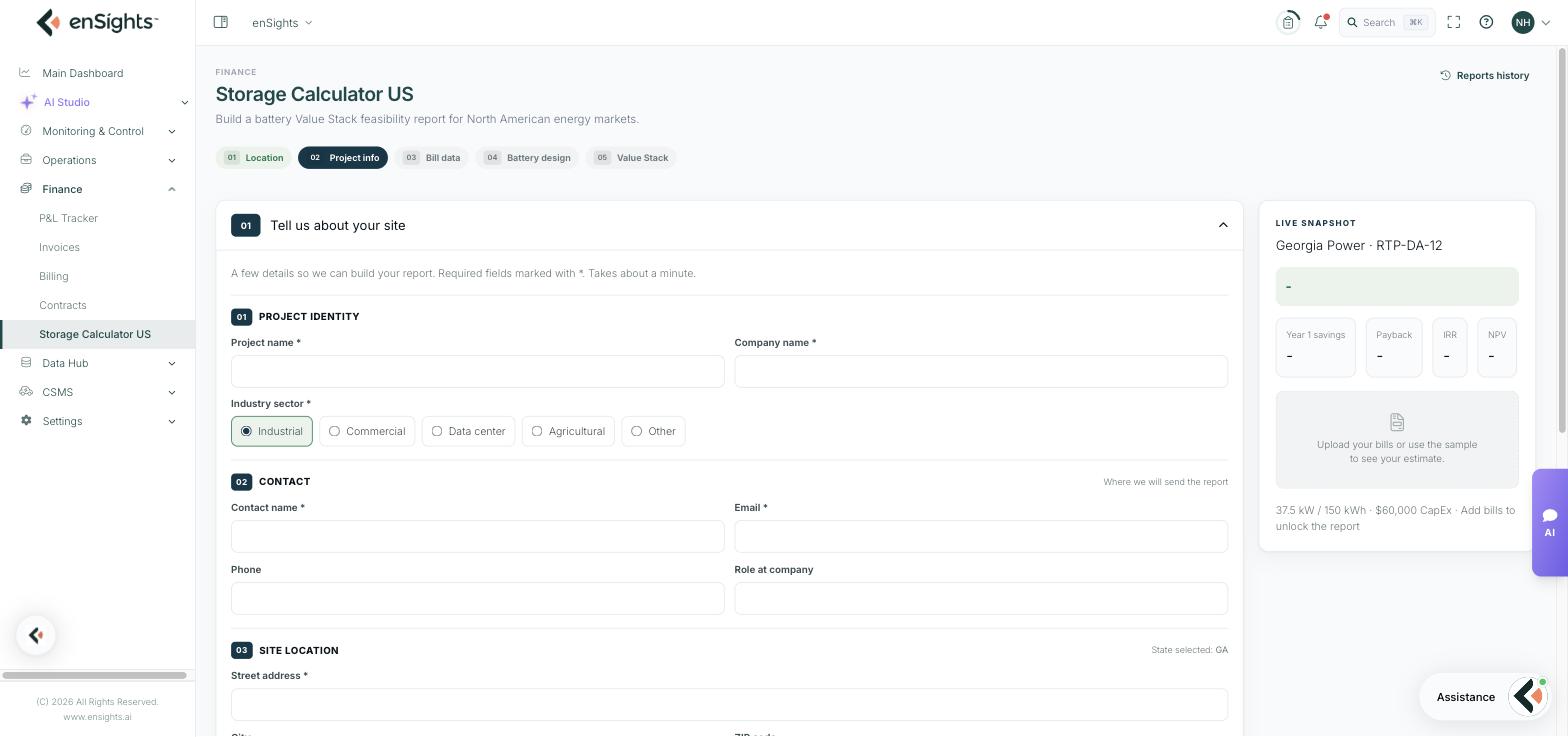The image size is (1568, 737).
Task: Collapse the Finance section chevron
Action: click(172, 189)
